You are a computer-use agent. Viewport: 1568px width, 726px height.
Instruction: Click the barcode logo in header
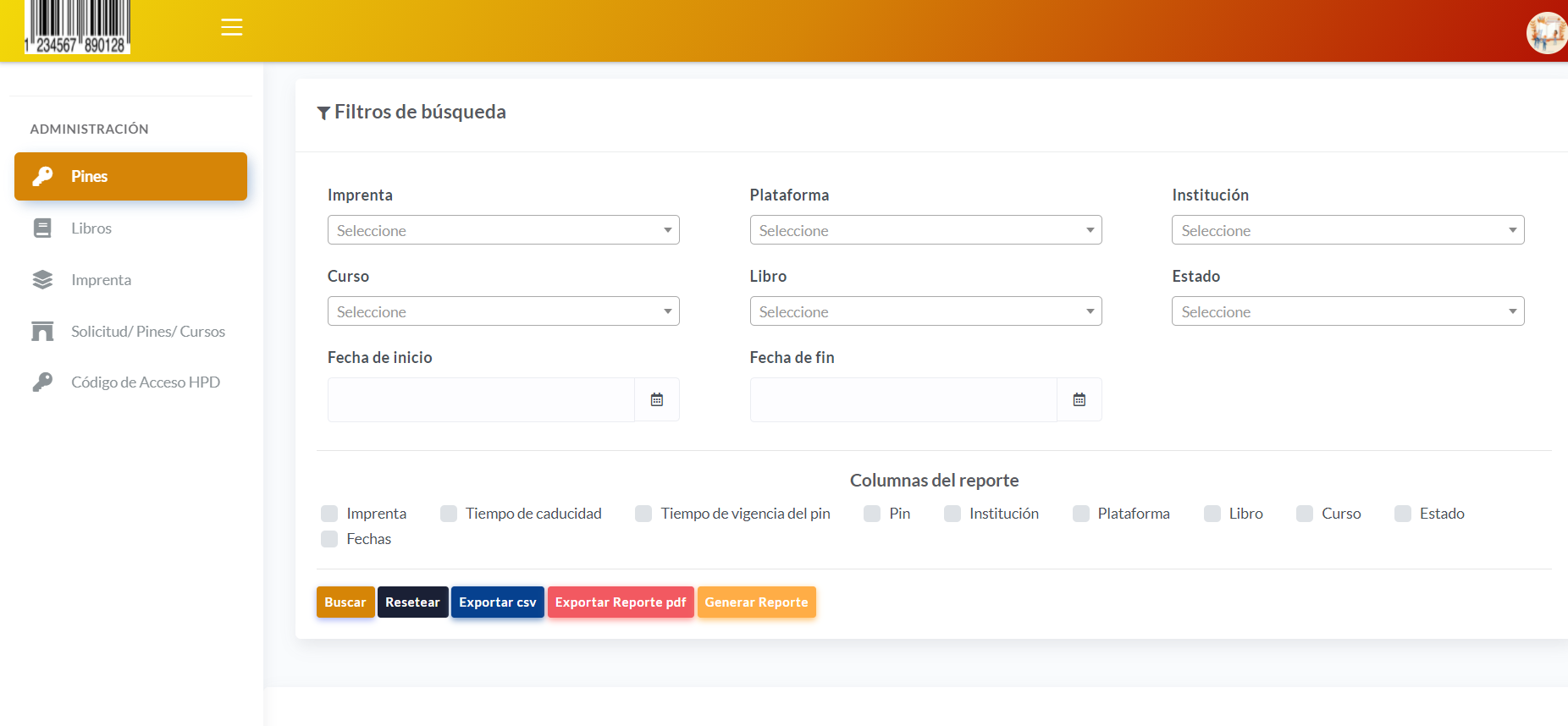click(77, 27)
